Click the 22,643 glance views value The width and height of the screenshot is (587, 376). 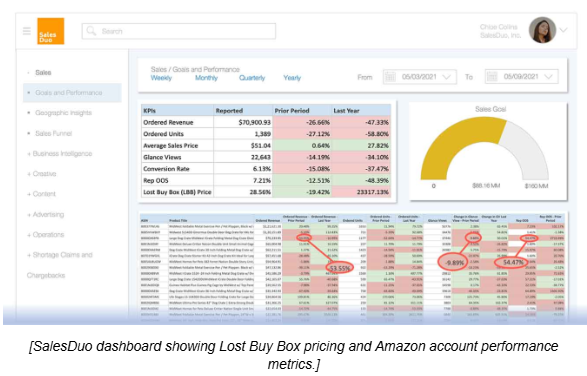tap(261, 157)
